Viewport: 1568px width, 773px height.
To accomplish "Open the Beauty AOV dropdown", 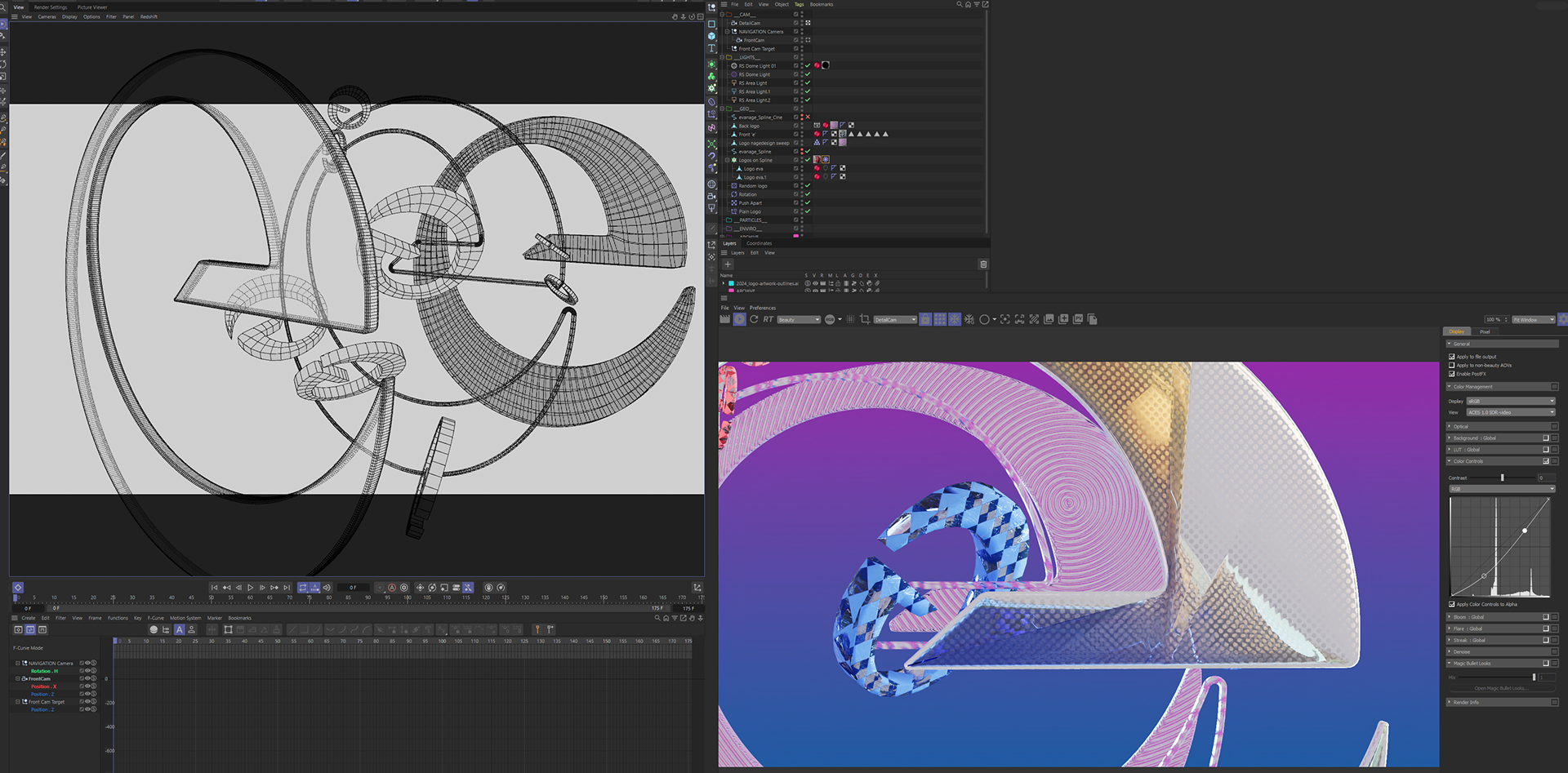I will (799, 320).
